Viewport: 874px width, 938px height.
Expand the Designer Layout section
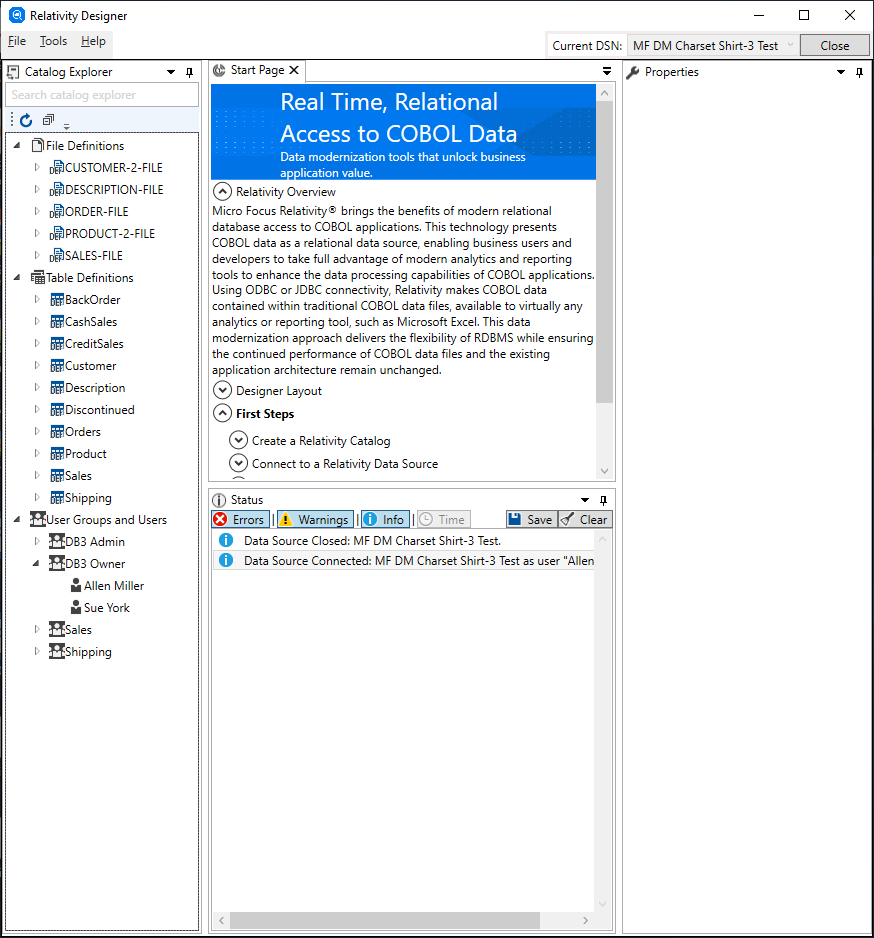click(223, 390)
